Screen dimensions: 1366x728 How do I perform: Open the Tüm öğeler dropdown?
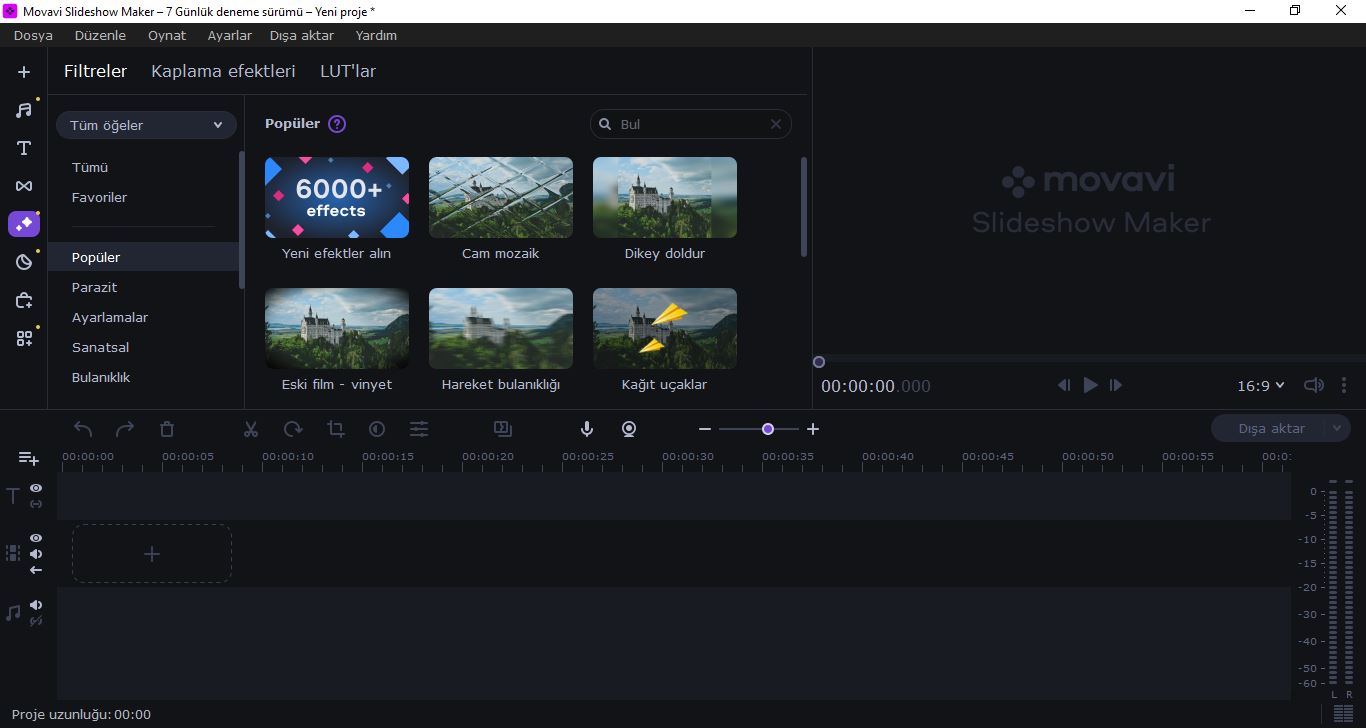point(146,125)
